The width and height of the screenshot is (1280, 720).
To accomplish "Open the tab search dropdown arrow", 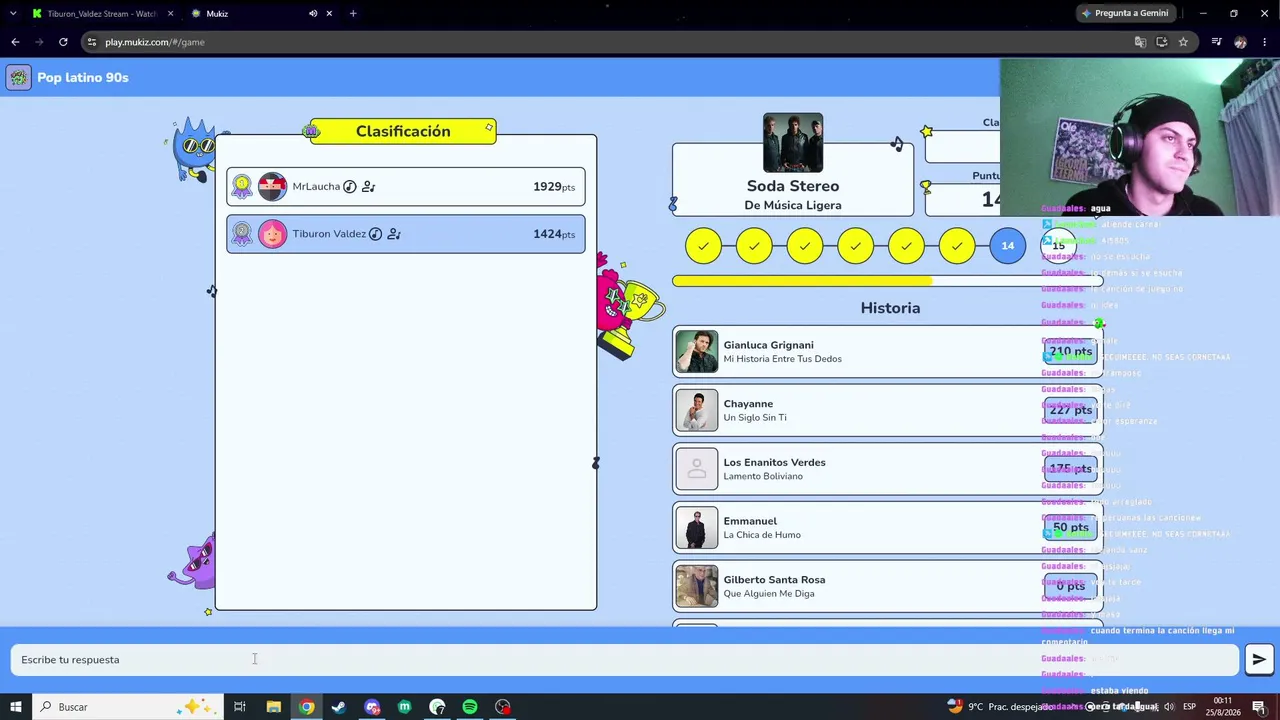I will (13, 14).
